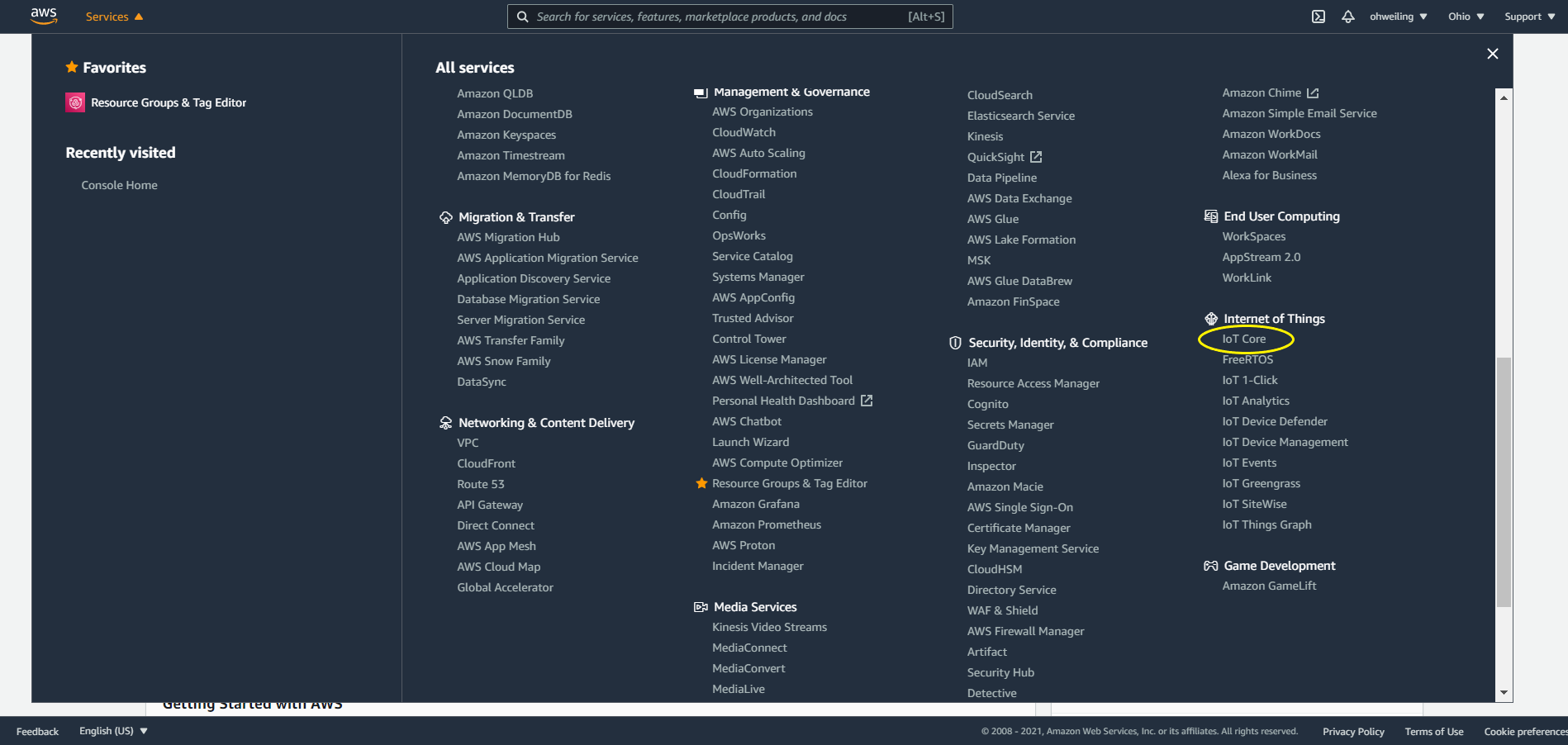Click the scrollbar down arrow in All services

[1504, 693]
